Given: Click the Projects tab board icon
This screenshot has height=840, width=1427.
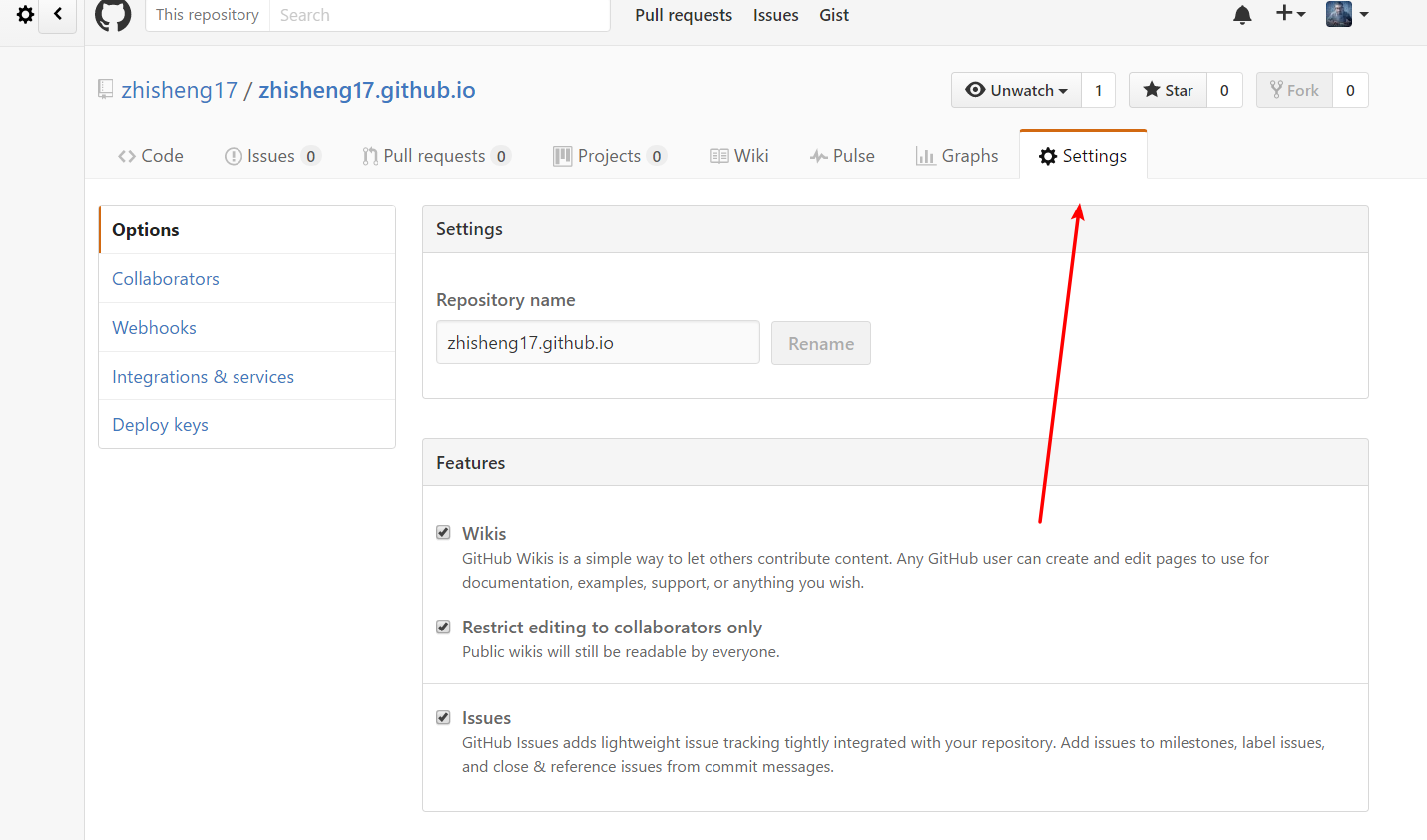Looking at the screenshot, I should click(563, 156).
